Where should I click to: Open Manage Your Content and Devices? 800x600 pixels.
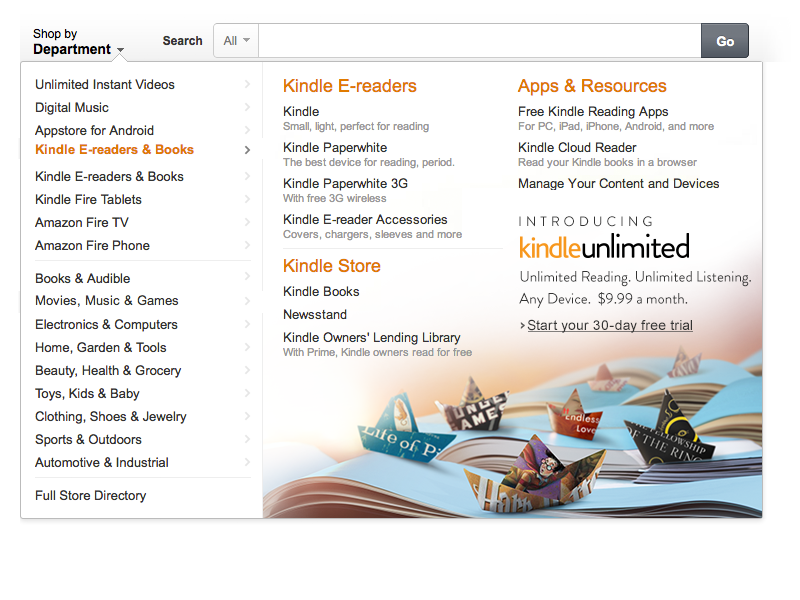619,183
